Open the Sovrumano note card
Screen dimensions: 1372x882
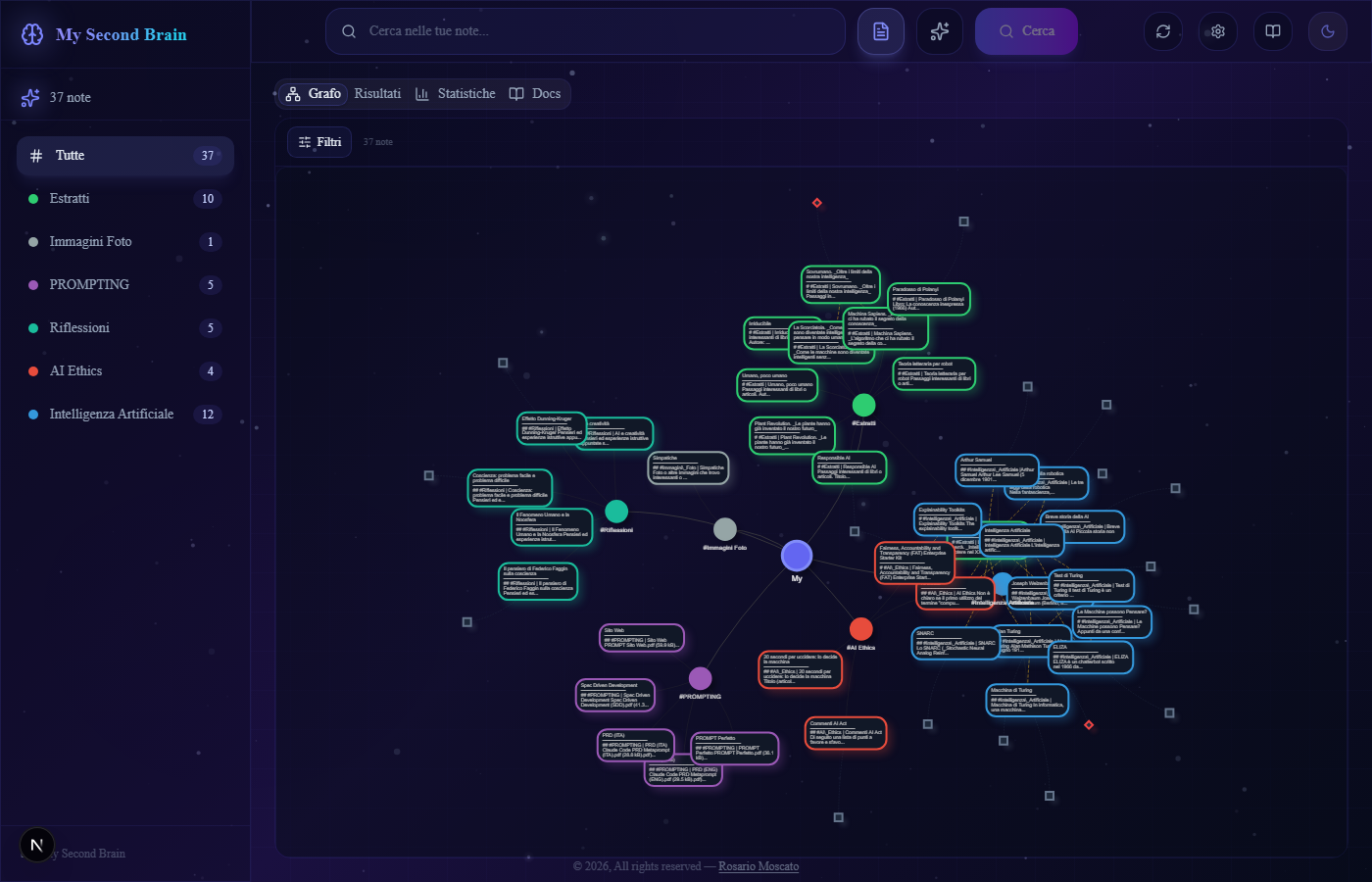[x=841, y=284]
